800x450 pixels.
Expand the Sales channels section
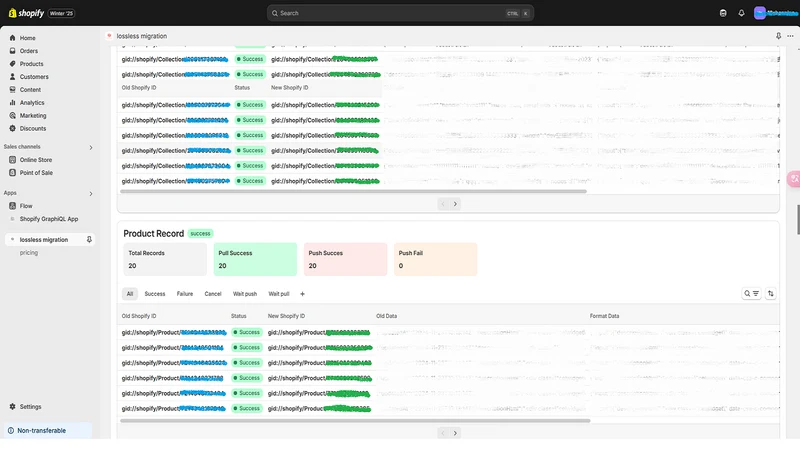click(91, 147)
